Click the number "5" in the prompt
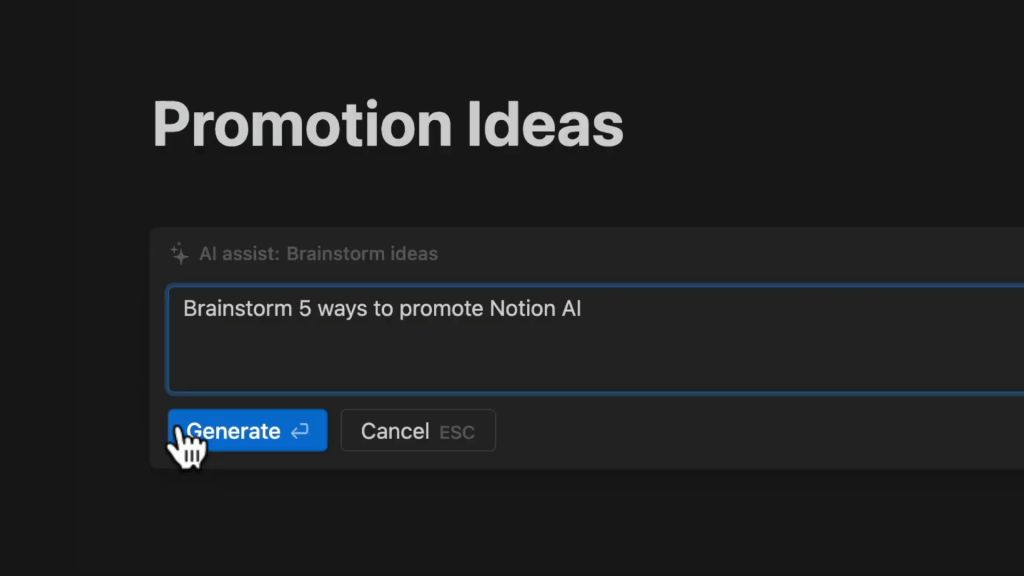Viewport: 1024px width, 576px height. coord(304,309)
